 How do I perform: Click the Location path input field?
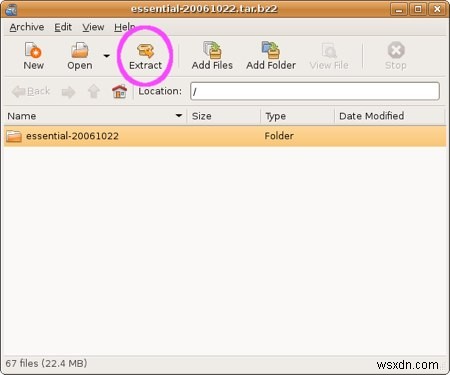(x=315, y=91)
